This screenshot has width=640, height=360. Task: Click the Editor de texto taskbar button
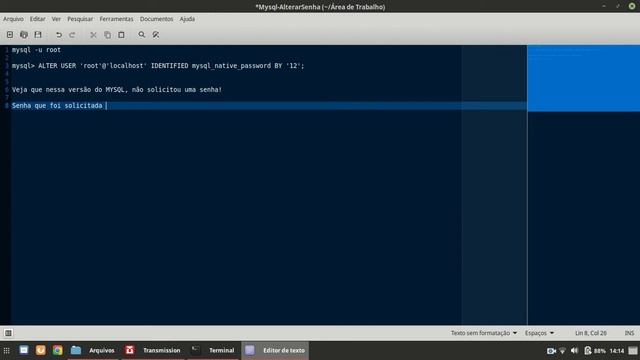275,350
